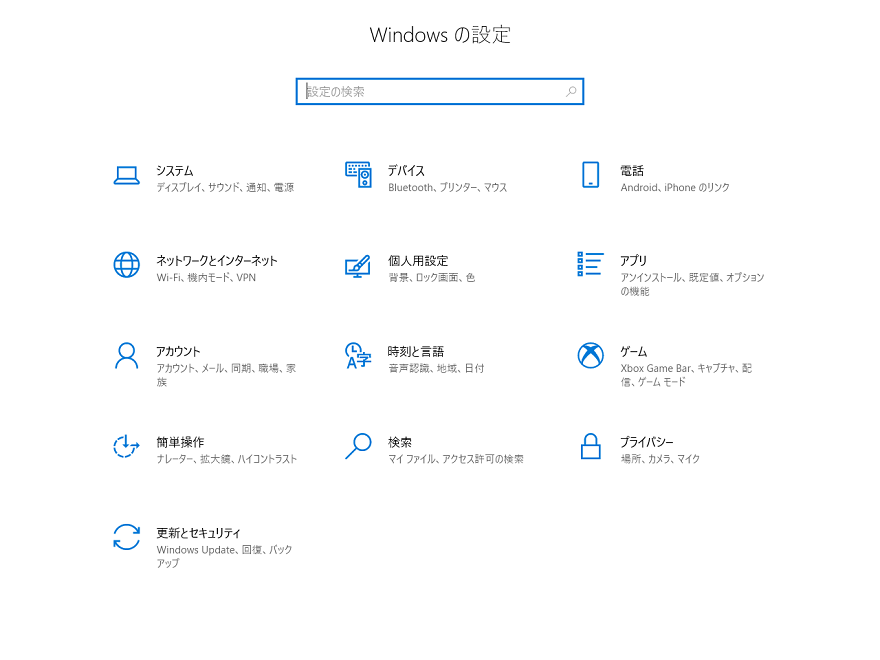Screen dimensions: 880x660
Task: Click the '背景、ロック画面、色' description
Action: point(431,278)
